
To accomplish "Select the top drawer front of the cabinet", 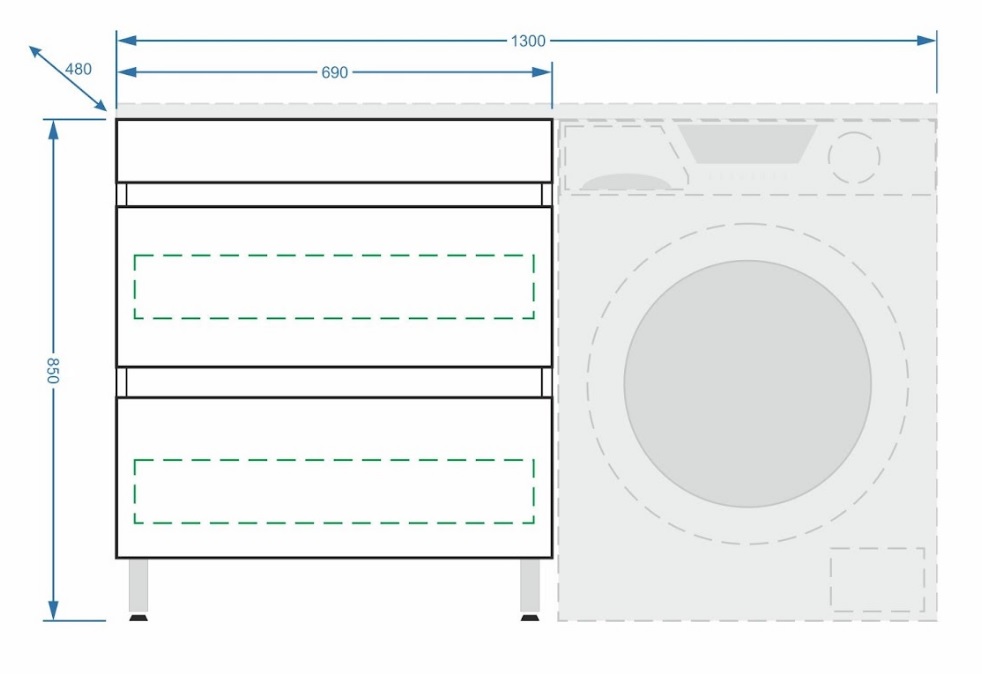I will 334,150.
